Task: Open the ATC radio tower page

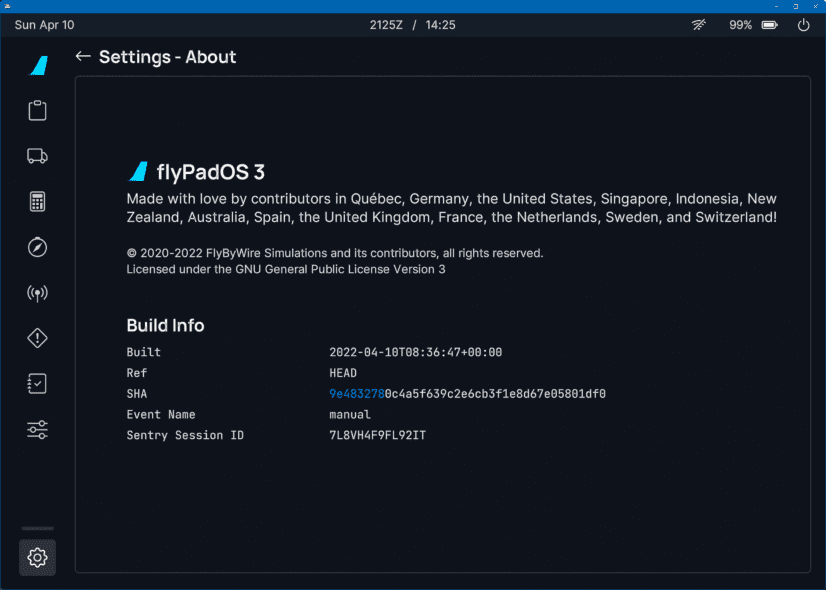Action: tap(38, 293)
